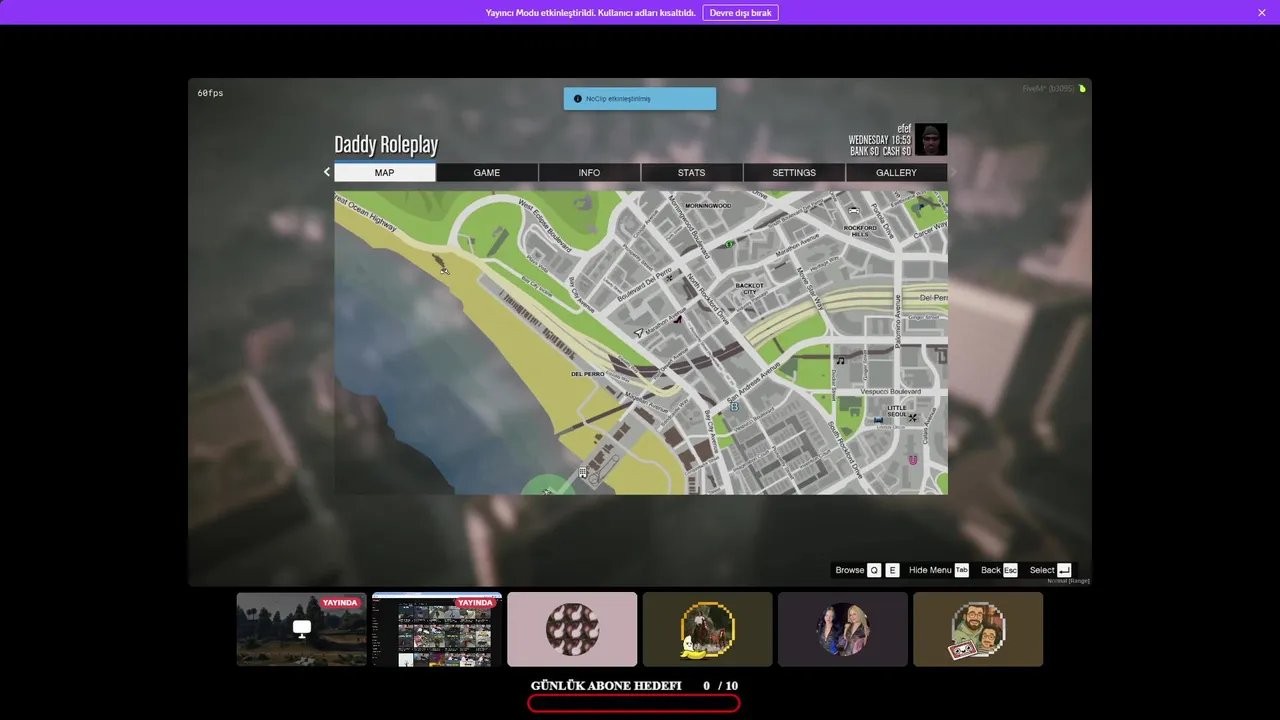Viewport: 1280px width, 720px height.
Task: Click the 'Devre dışı bırak' button in the banner
Action: click(x=741, y=13)
